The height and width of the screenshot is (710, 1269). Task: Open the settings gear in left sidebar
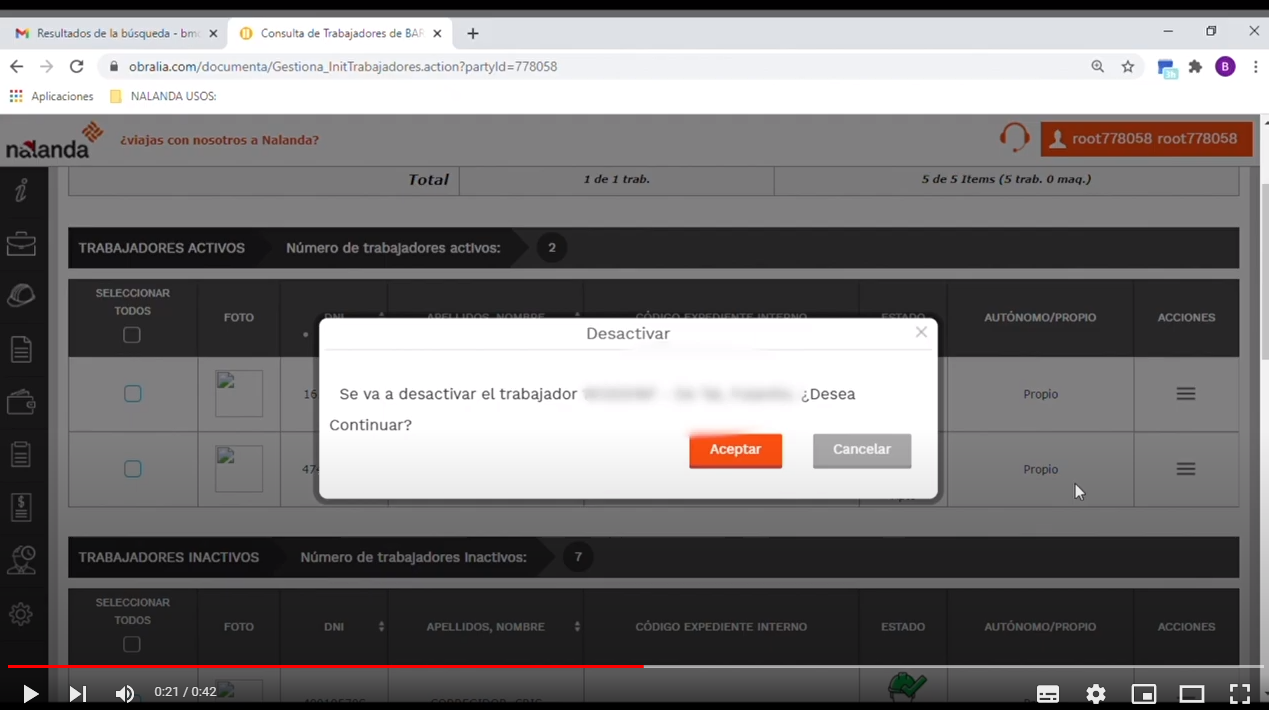(x=21, y=614)
